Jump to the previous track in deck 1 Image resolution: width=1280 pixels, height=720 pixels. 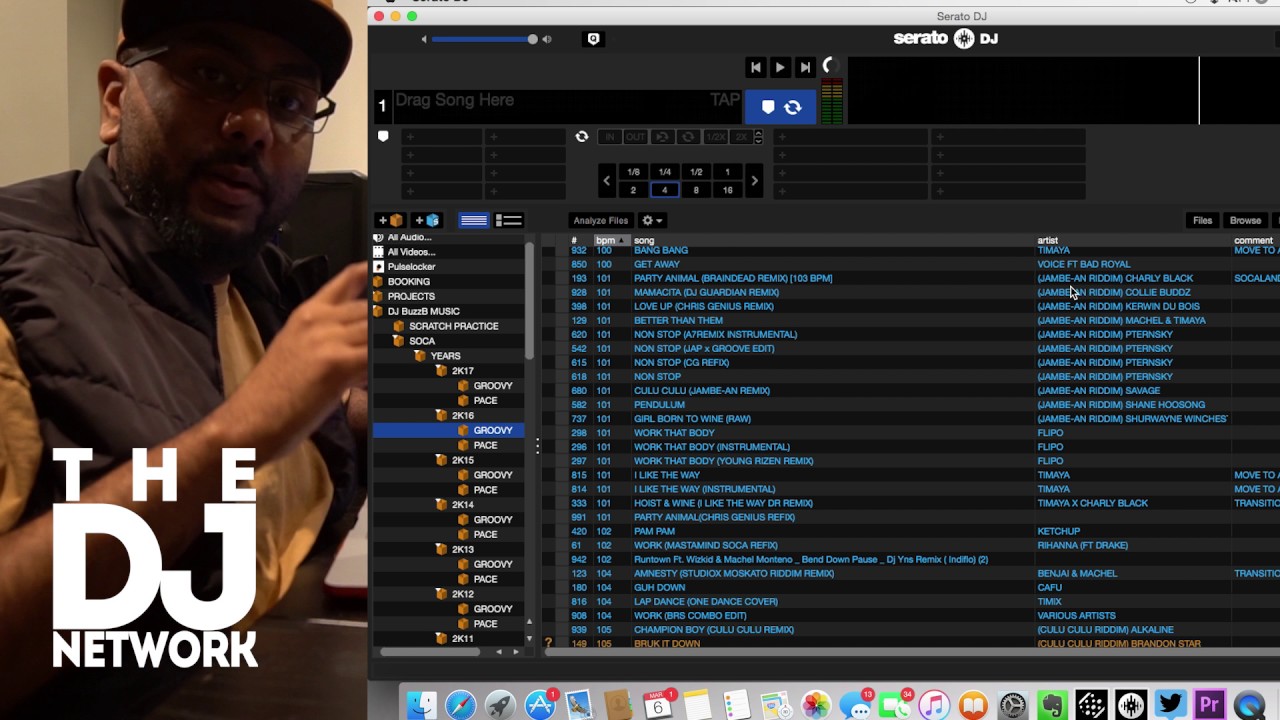[x=756, y=67]
